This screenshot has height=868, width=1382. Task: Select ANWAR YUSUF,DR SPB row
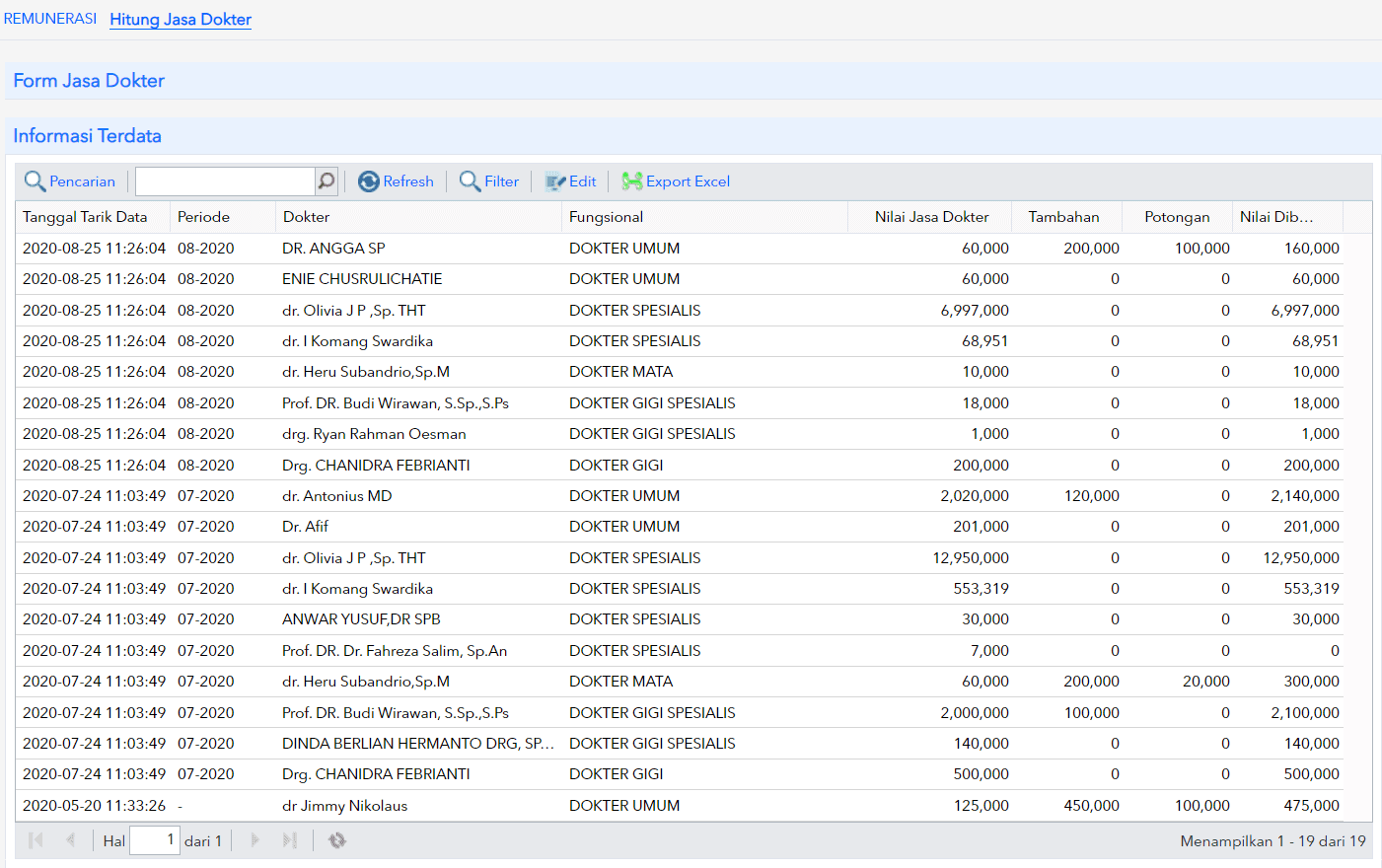[680, 619]
